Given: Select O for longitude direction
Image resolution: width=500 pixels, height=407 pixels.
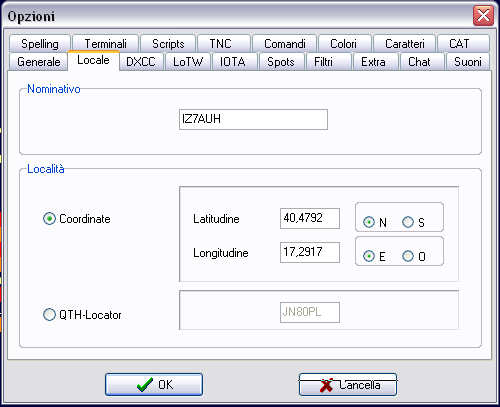Looking at the screenshot, I should click(x=408, y=256).
